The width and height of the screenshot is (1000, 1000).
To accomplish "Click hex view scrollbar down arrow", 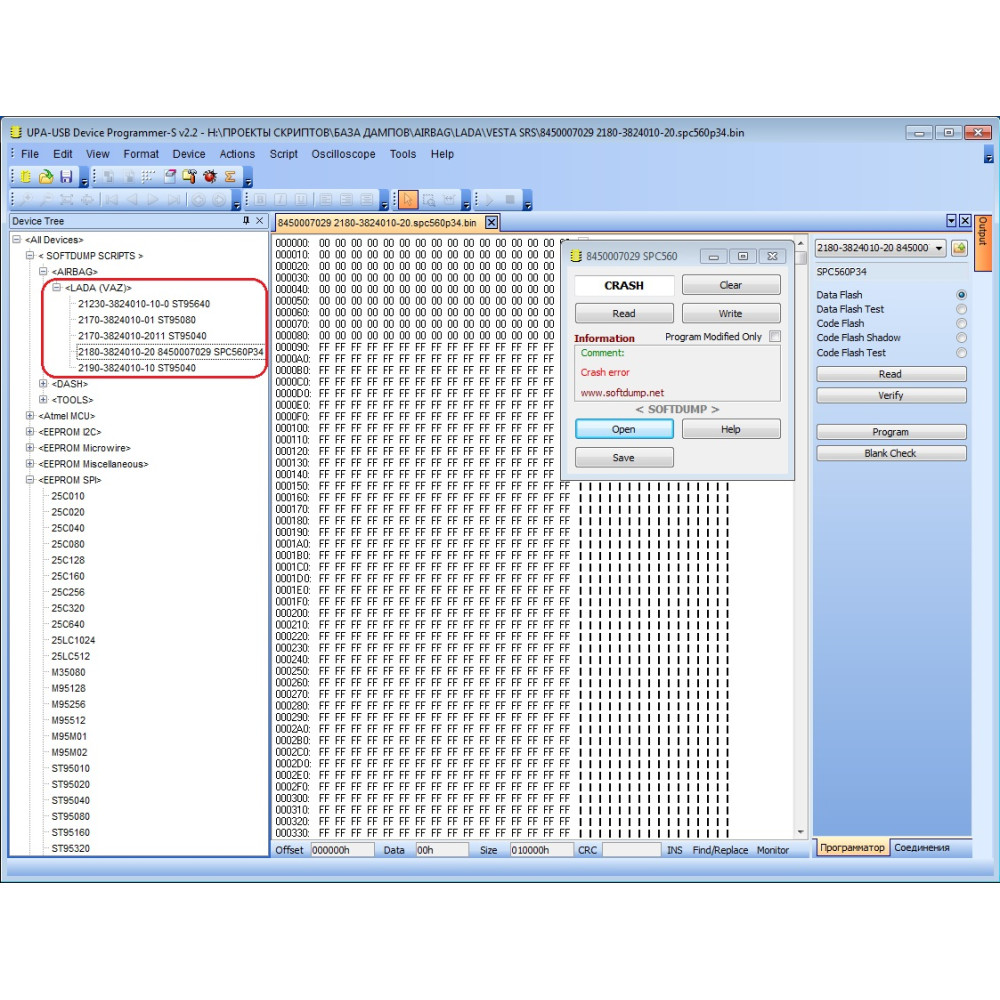I will pos(801,832).
